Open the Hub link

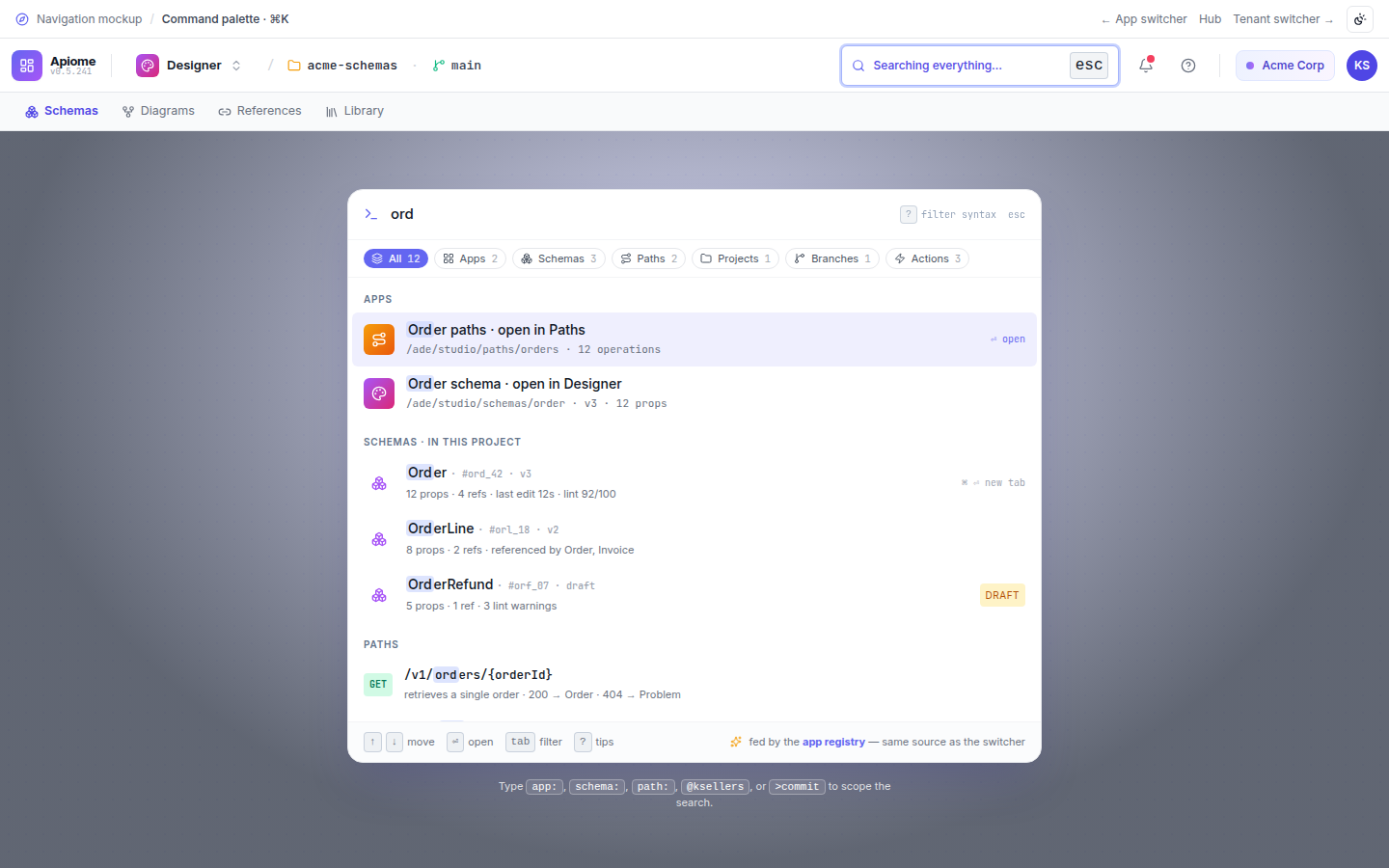(1210, 19)
